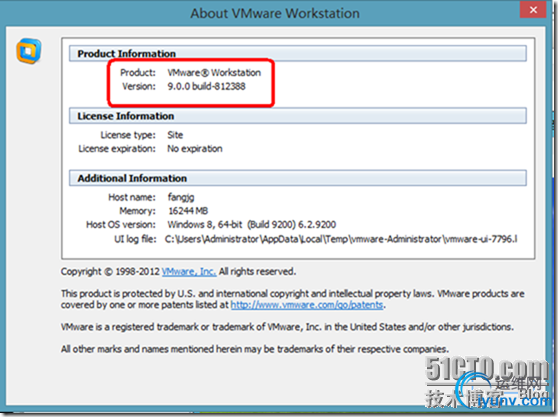Open the VMware, Inc. link
558x417 pixels.
pos(189,271)
